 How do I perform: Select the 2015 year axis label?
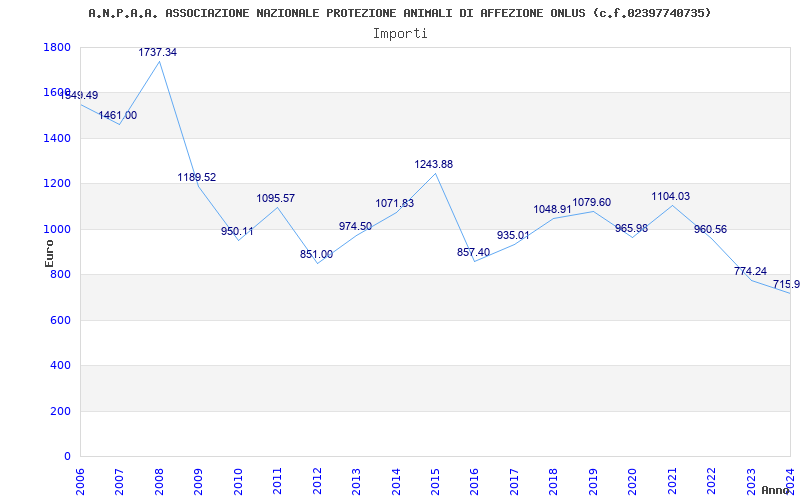(x=435, y=481)
